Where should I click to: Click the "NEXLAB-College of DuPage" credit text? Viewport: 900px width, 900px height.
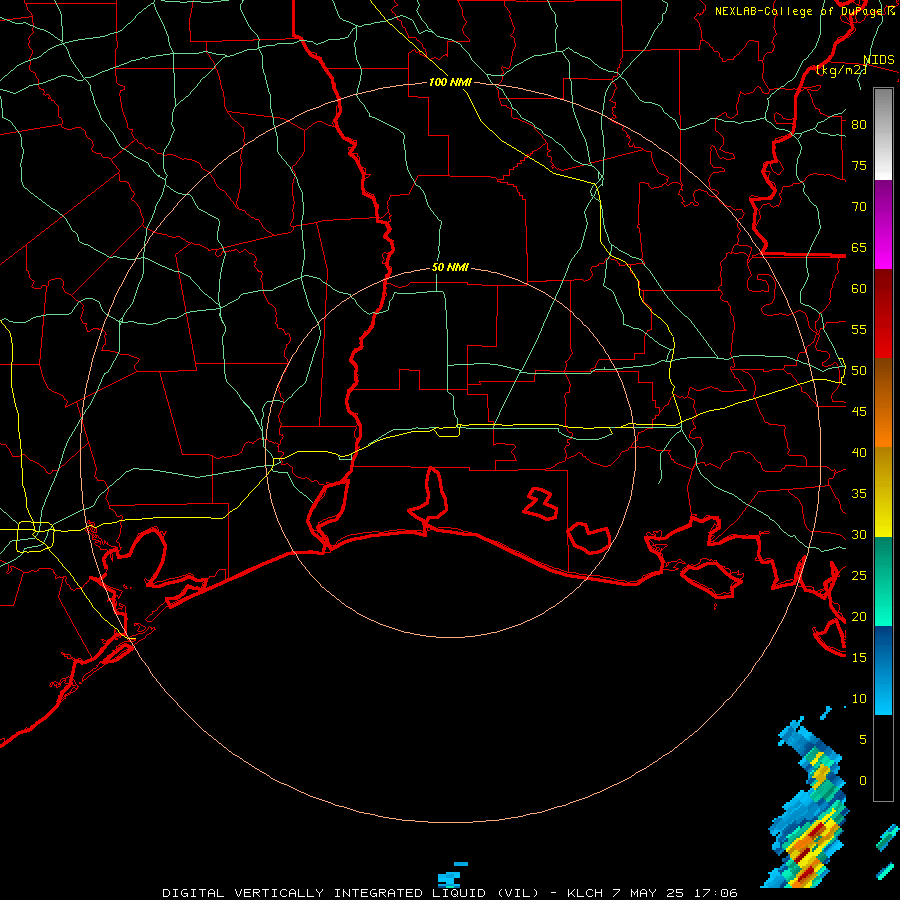click(x=800, y=11)
